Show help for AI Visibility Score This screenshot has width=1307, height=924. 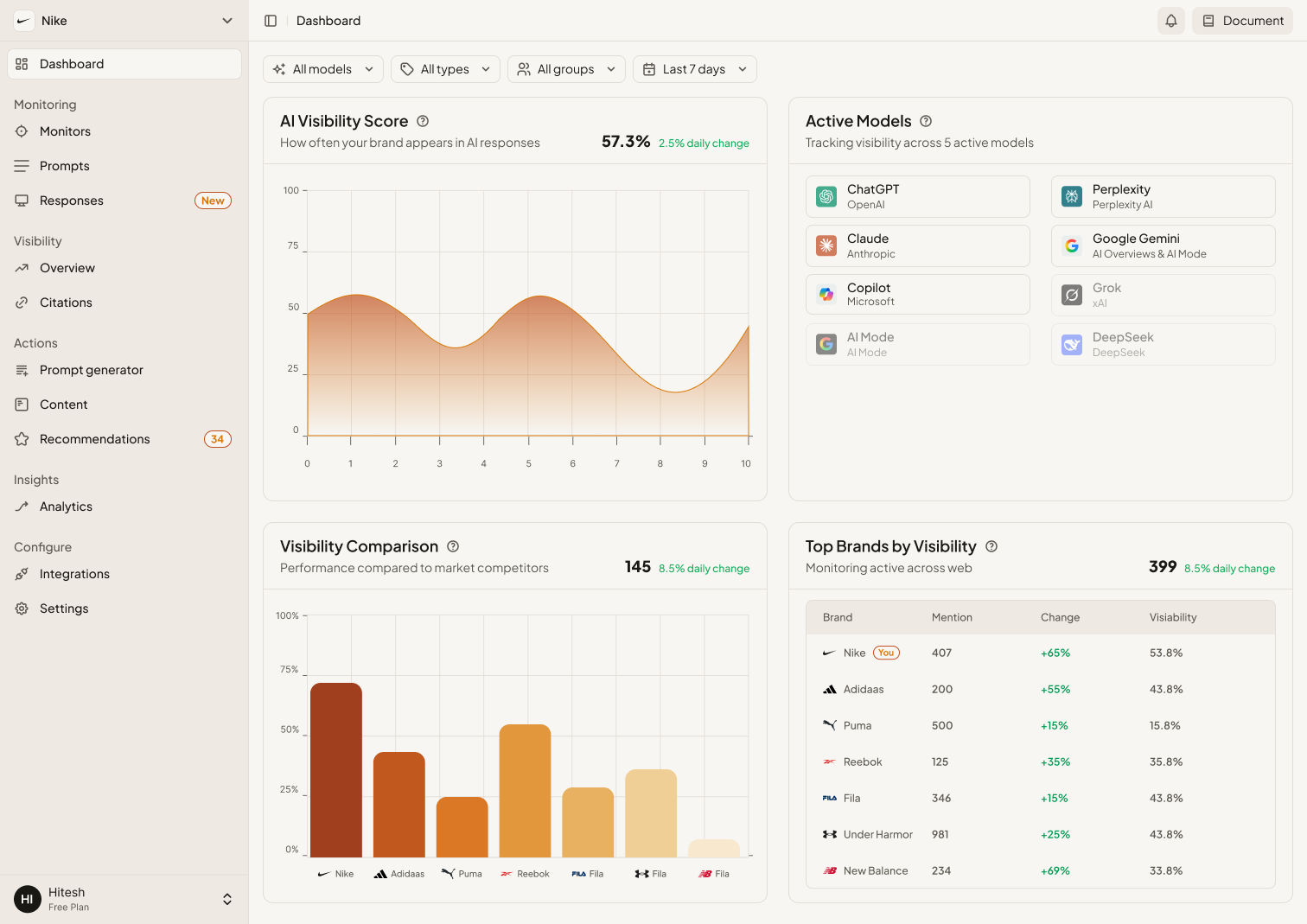point(423,121)
